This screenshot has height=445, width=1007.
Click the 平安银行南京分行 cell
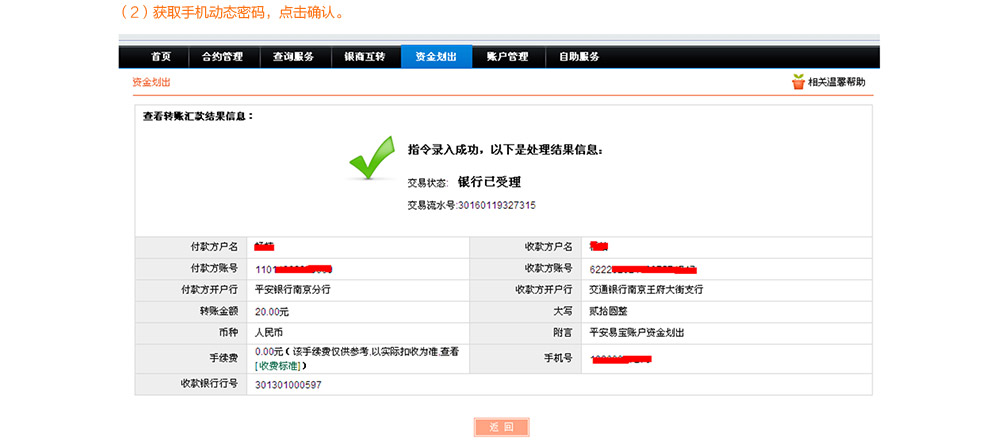[293, 290]
